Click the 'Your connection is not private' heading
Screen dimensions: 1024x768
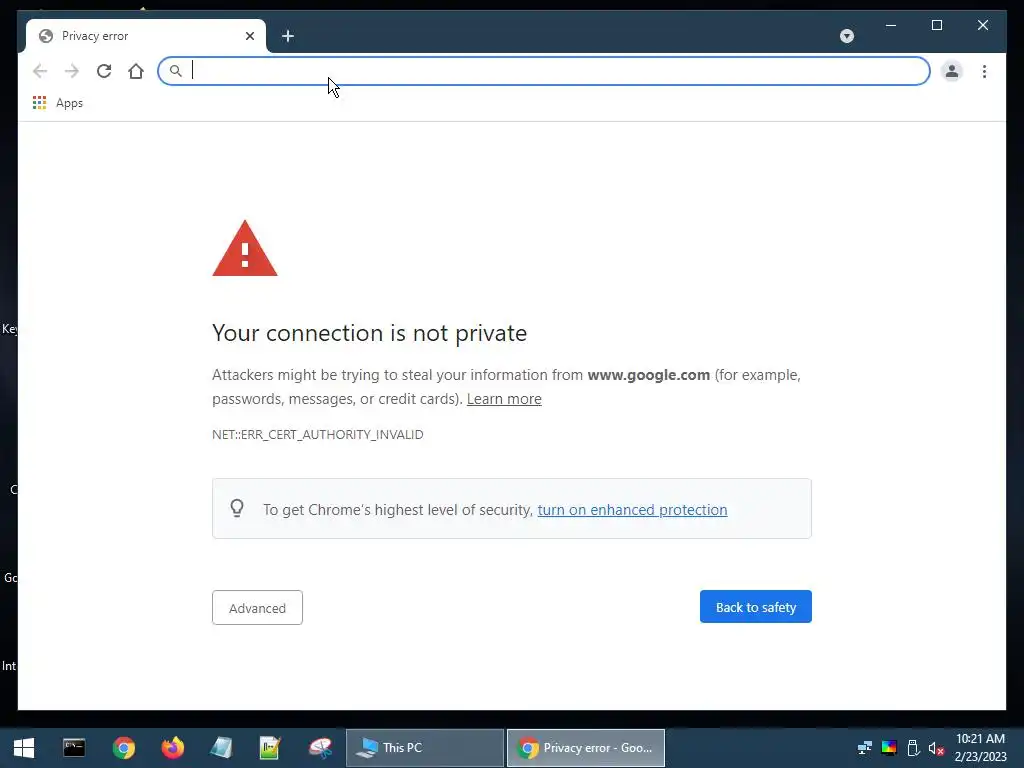pyautogui.click(x=369, y=333)
